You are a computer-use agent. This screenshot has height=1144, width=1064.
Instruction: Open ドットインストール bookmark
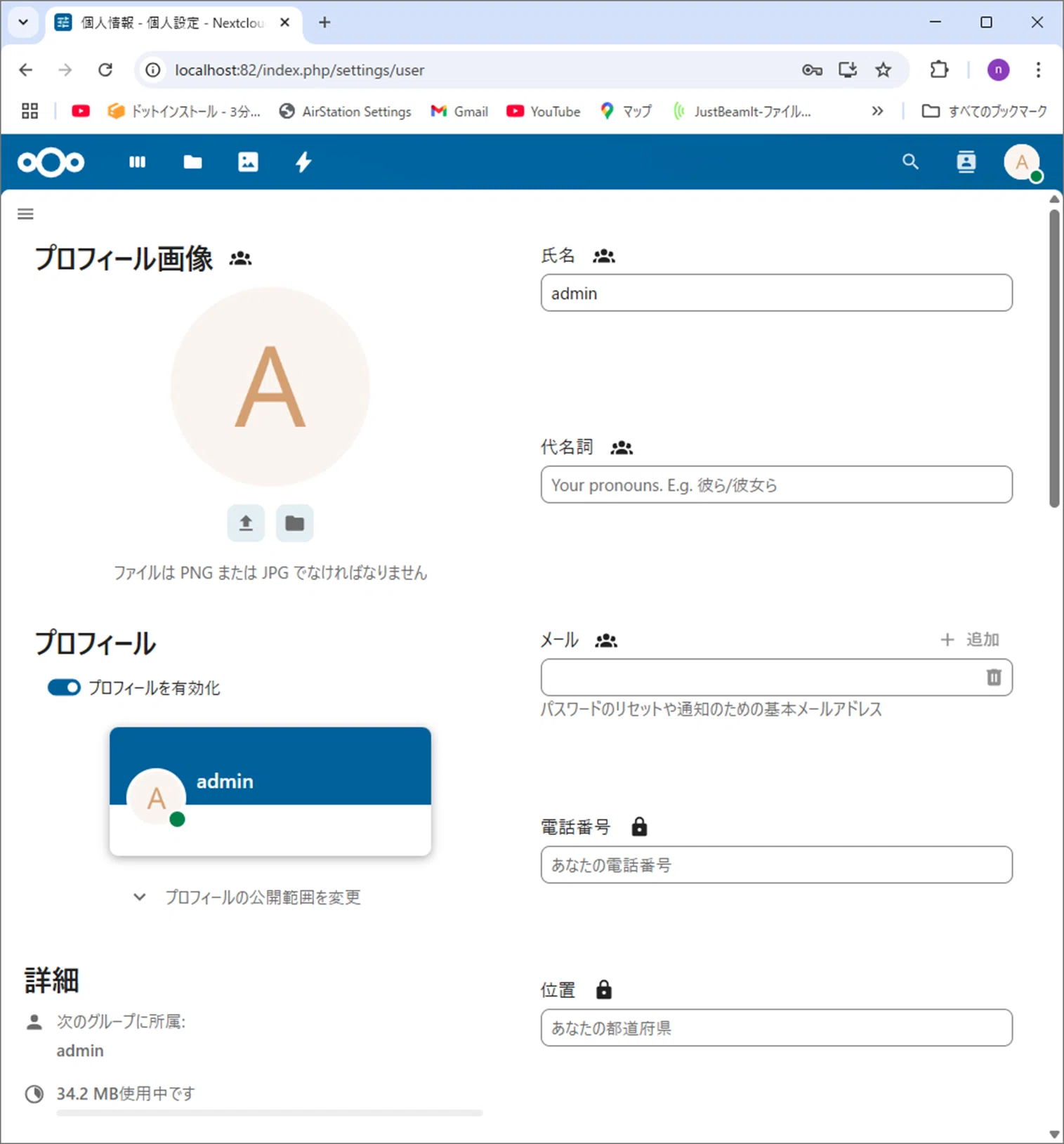(184, 111)
